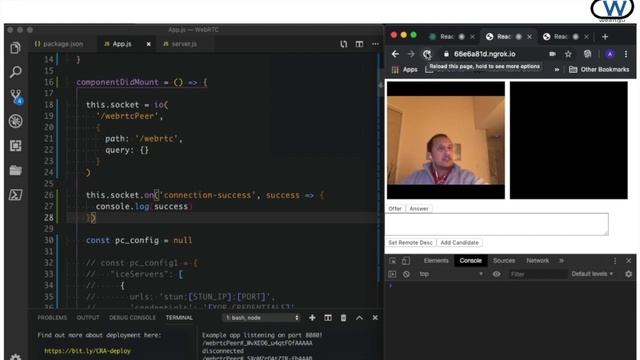Open editor More Actions ellipsis
Viewport: 640px width, 360px height.
point(375,44)
